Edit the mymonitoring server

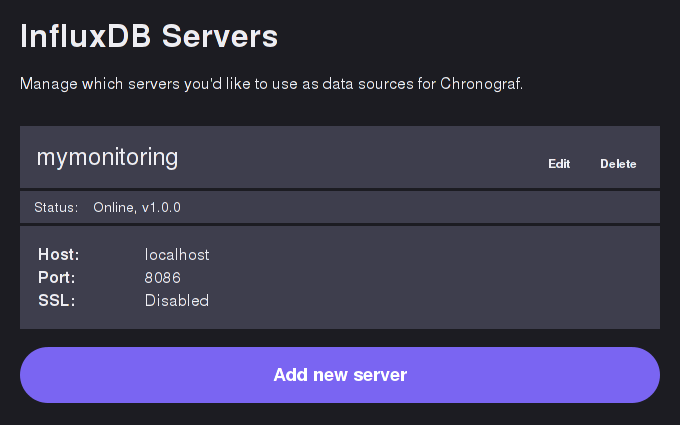tap(559, 164)
